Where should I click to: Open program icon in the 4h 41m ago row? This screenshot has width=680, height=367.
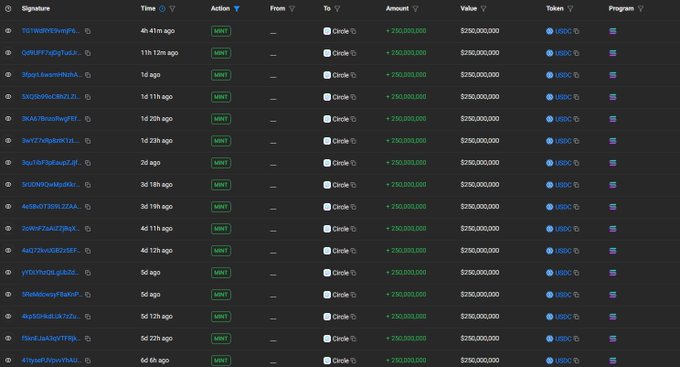coord(613,31)
